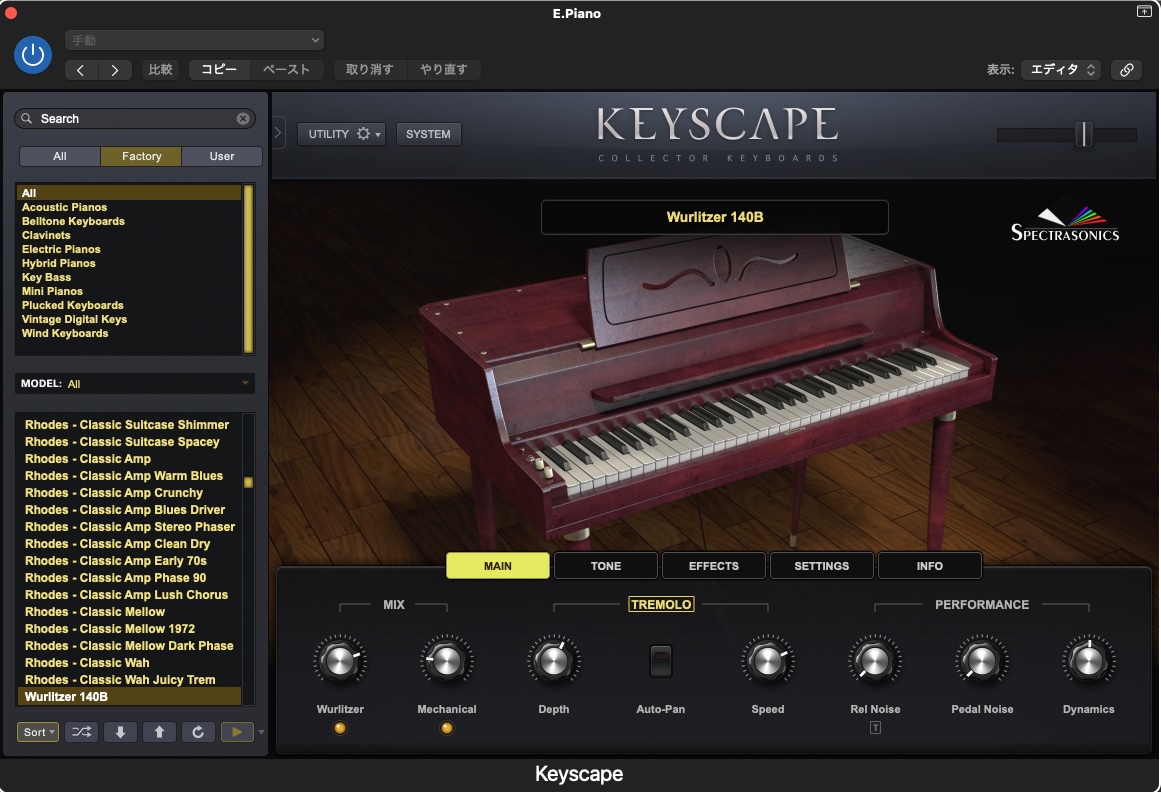Click the コピー copy button
Screen dimensions: 1161x792
[x=219, y=70]
